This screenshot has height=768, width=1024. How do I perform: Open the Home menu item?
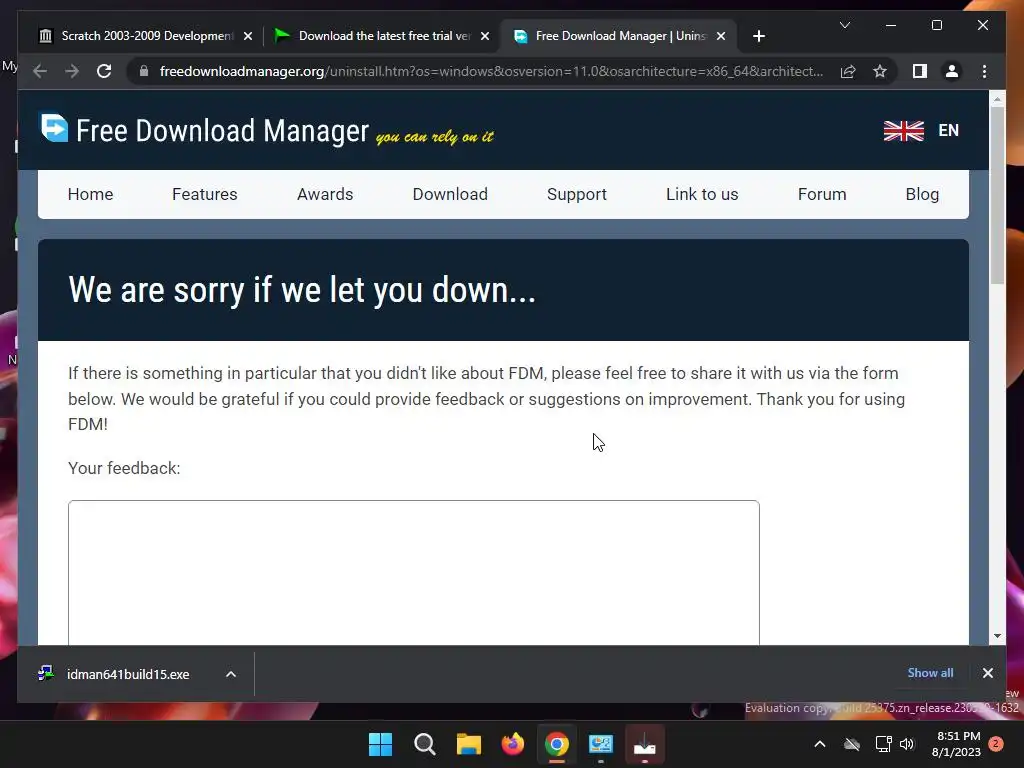90,195
